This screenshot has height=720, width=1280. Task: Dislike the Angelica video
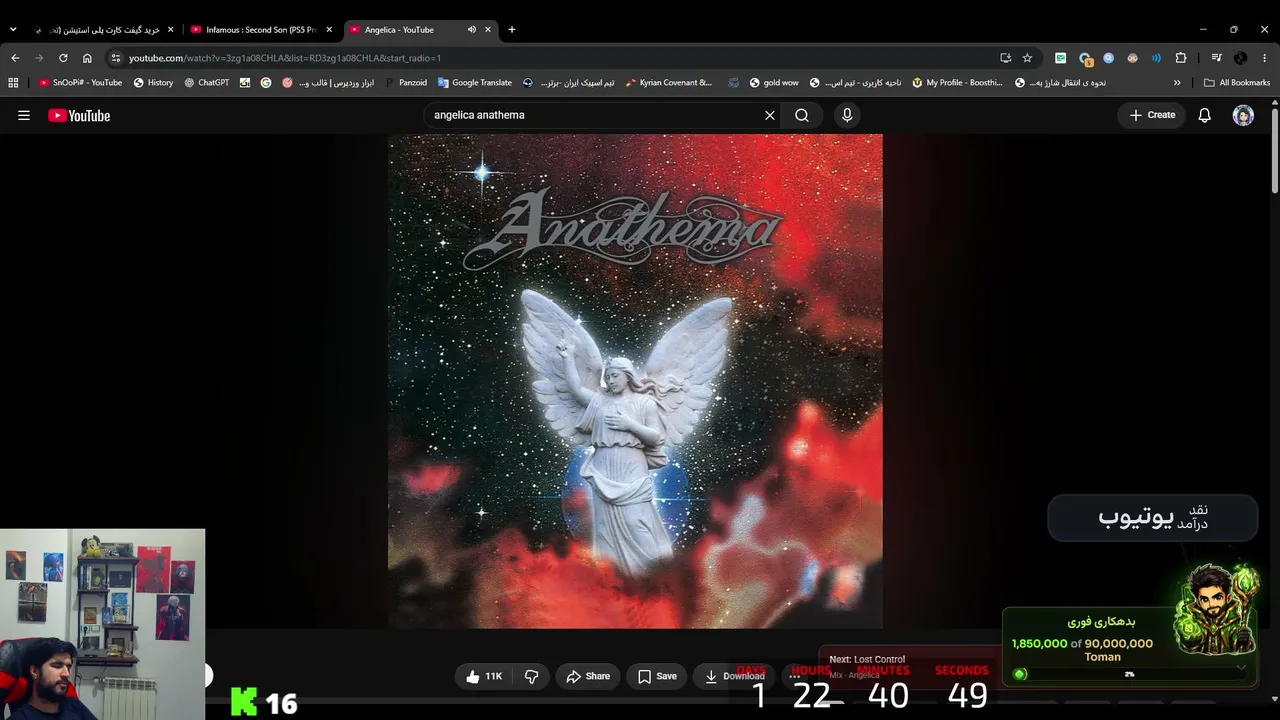click(532, 676)
